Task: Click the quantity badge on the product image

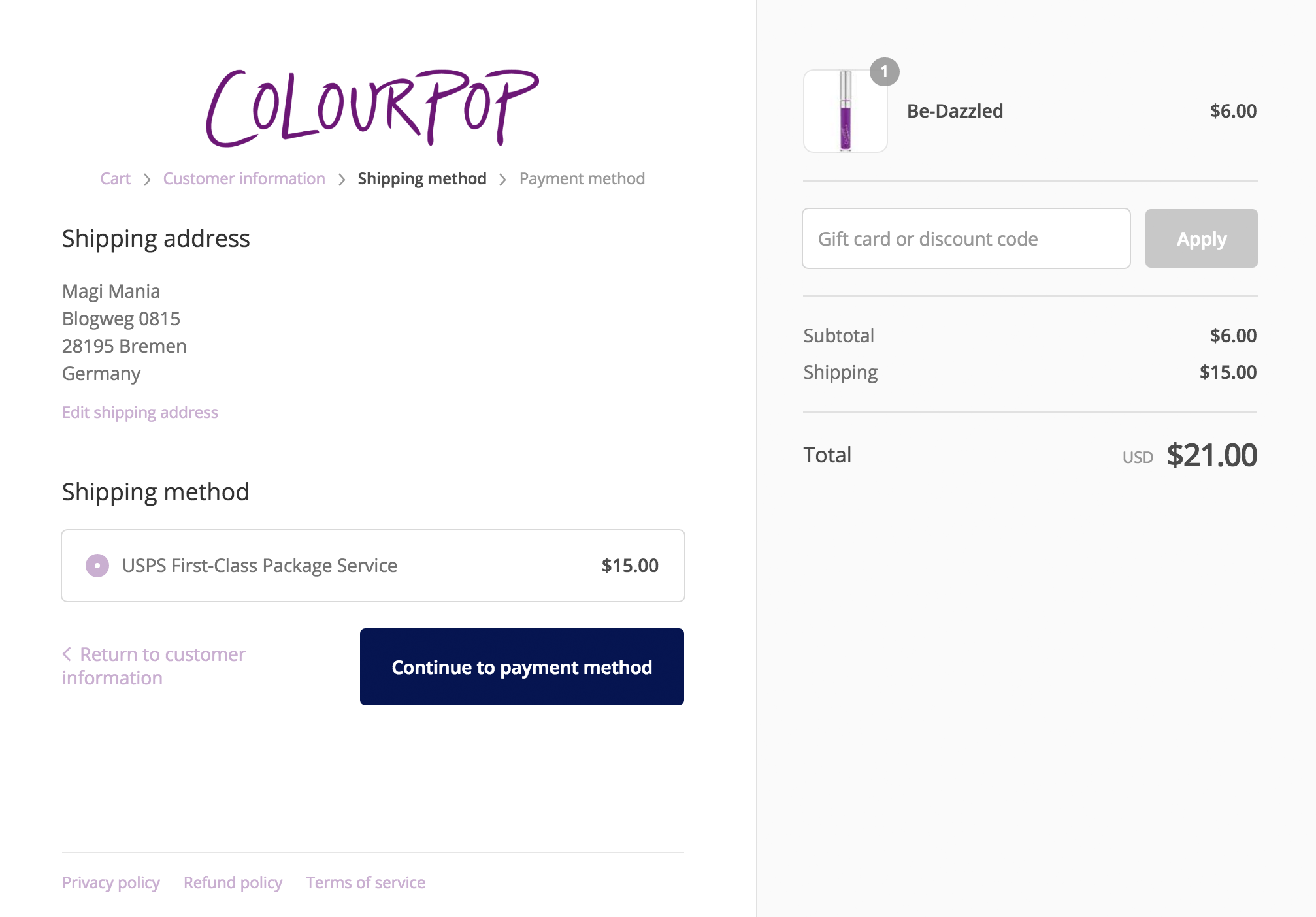Action: (x=885, y=72)
